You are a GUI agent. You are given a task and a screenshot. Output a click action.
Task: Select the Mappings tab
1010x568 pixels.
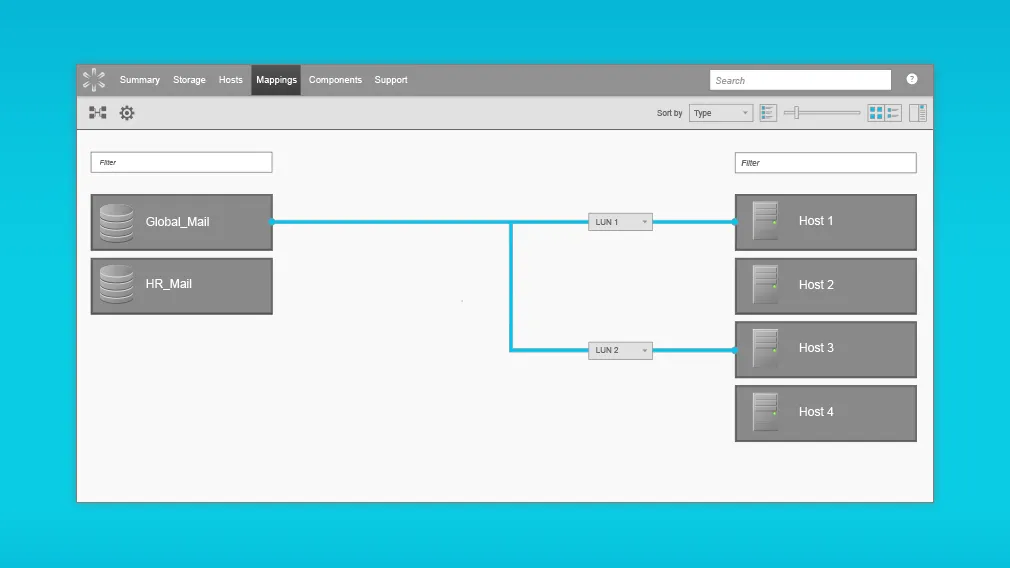point(276,80)
